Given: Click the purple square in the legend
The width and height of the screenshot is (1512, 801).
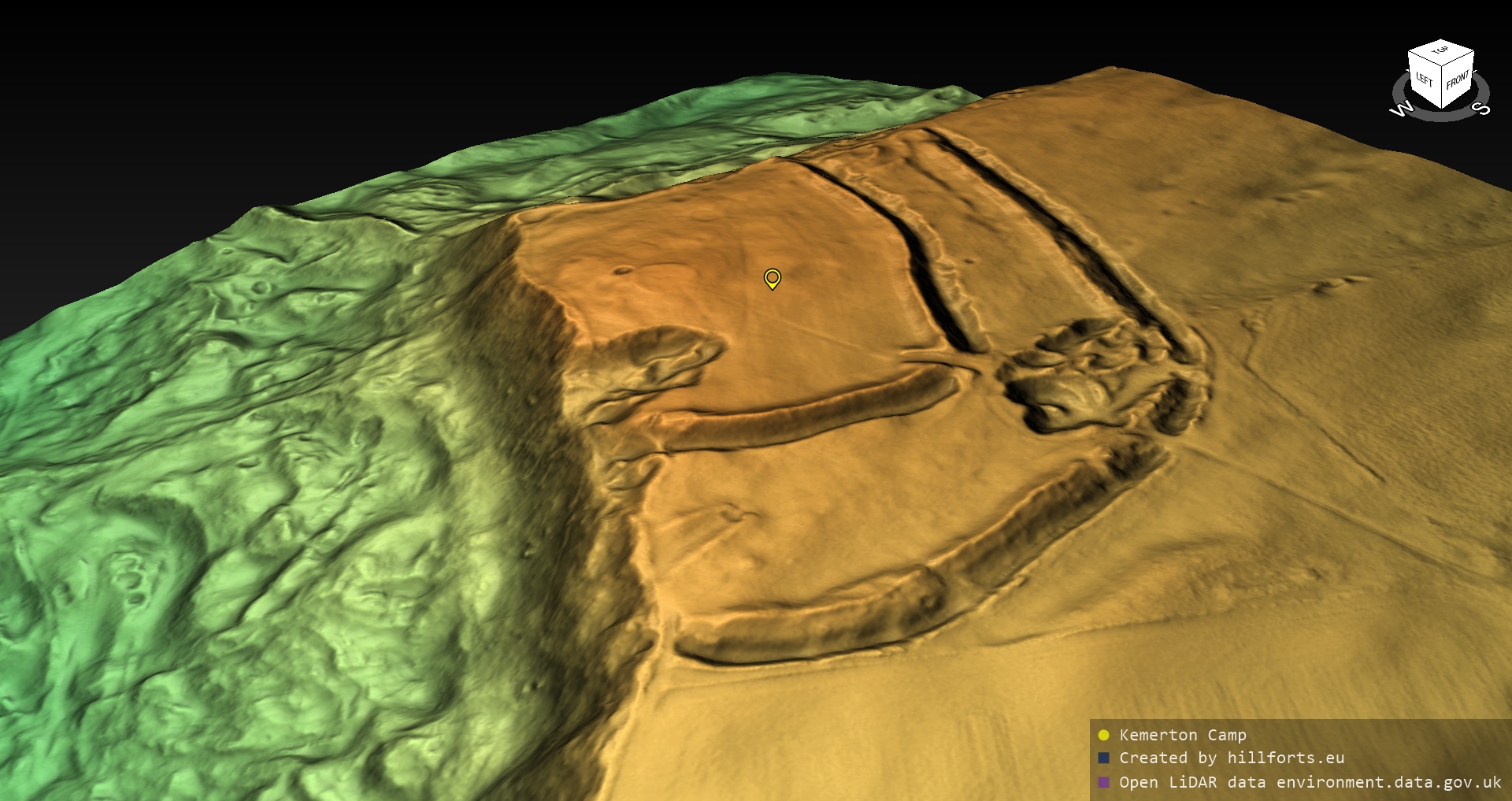Looking at the screenshot, I should [1103, 782].
